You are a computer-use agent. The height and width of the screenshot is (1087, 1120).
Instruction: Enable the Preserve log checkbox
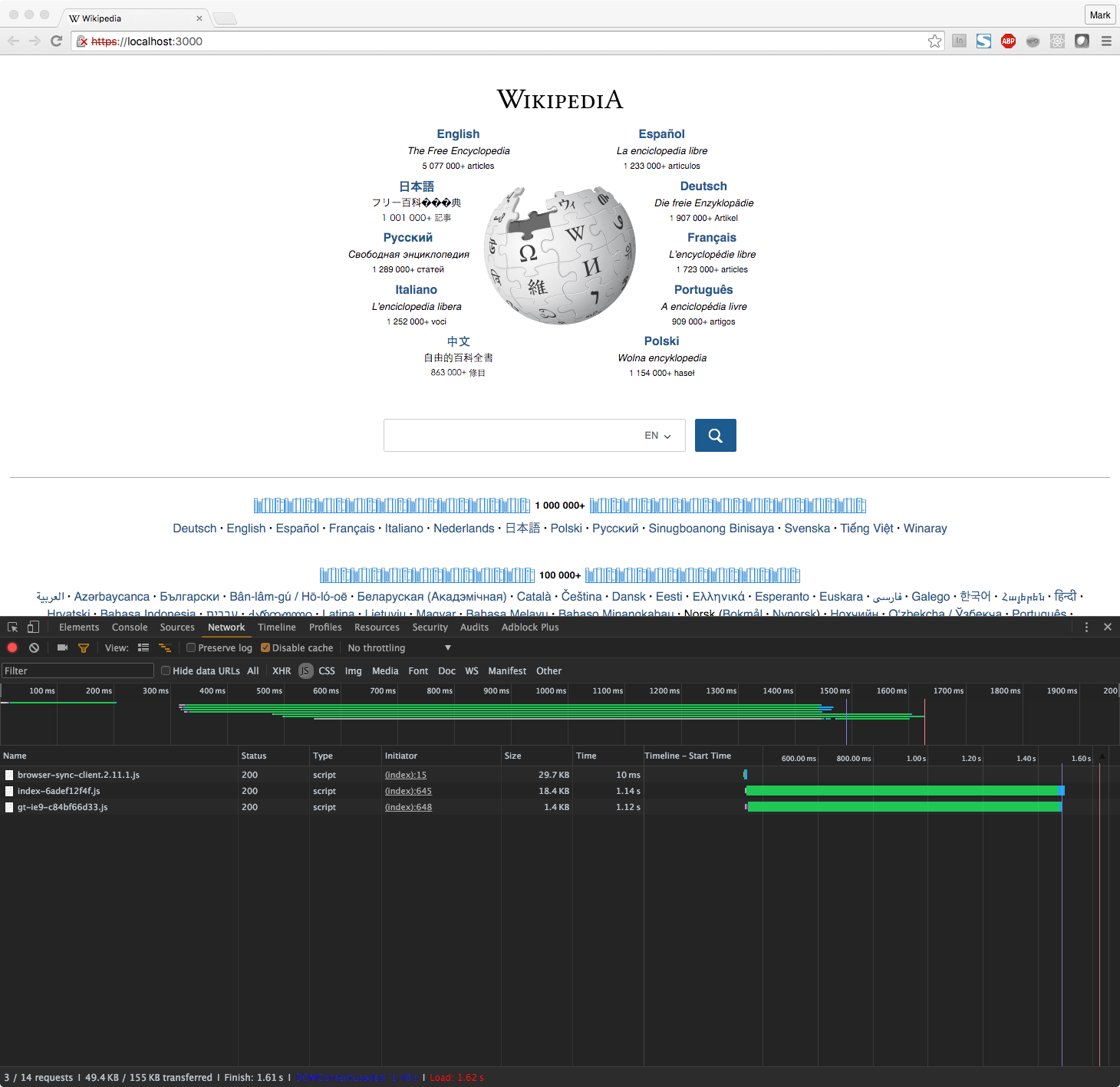coord(191,648)
